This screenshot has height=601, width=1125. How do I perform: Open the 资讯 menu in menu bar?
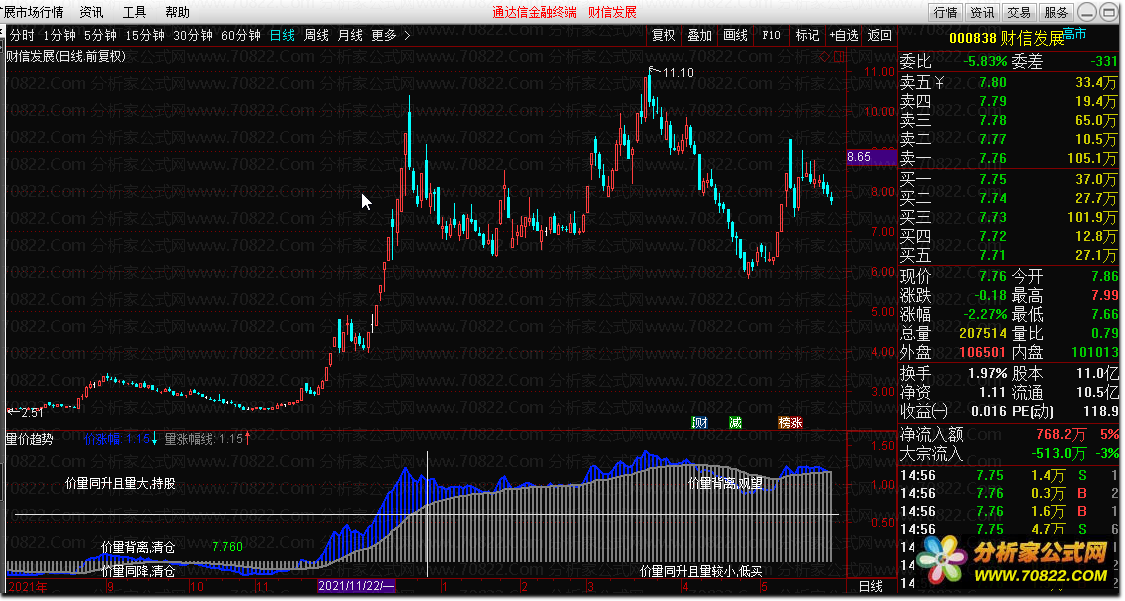(x=91, y=12)
